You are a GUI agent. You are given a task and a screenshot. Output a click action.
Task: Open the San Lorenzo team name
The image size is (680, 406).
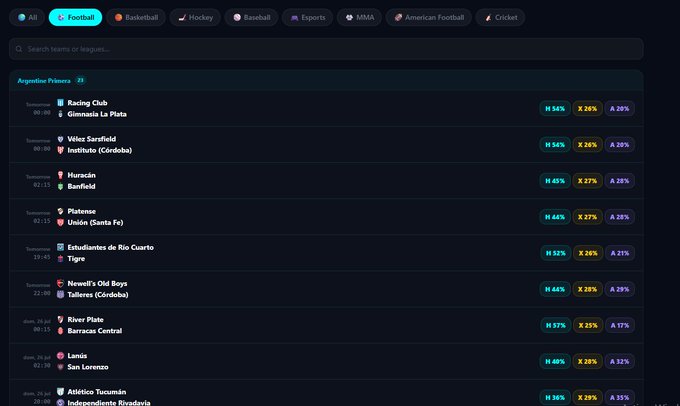88,367
